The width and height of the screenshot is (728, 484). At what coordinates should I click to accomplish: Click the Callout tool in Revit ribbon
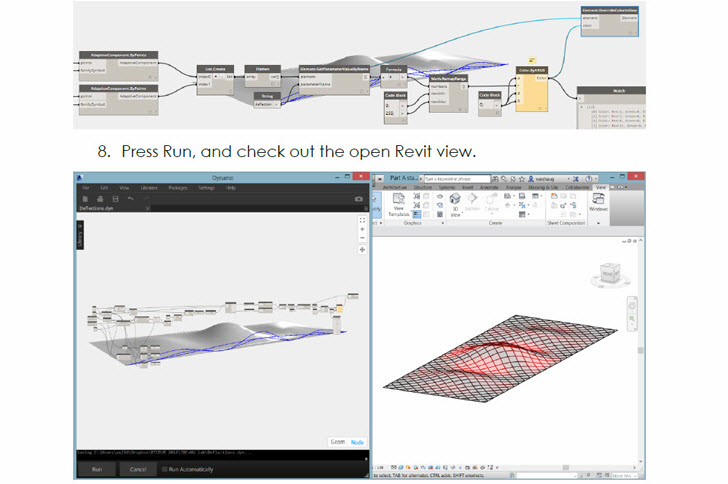pyautogui.click(x=491, y=203)
